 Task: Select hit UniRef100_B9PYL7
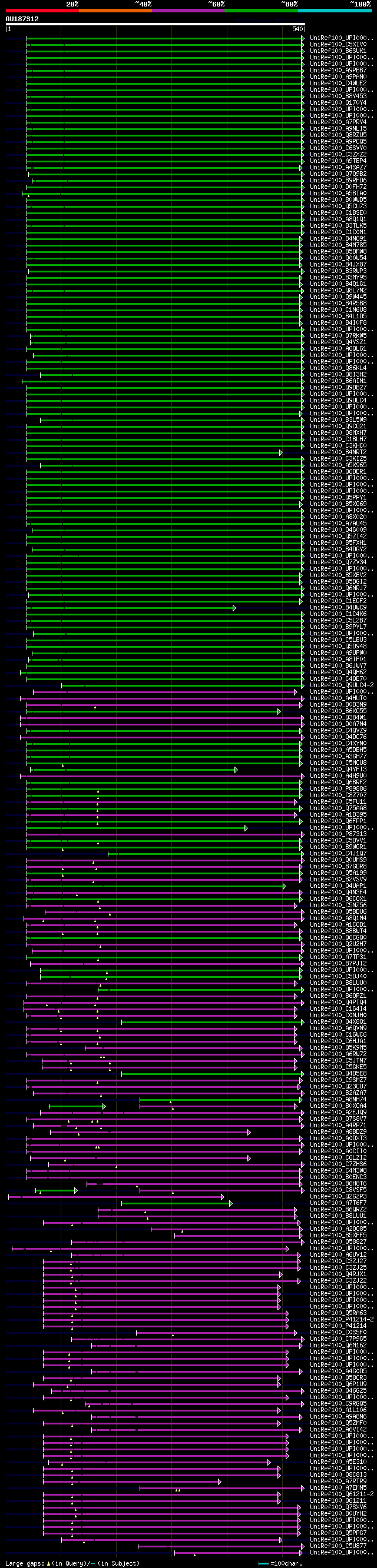click(338, 627)
